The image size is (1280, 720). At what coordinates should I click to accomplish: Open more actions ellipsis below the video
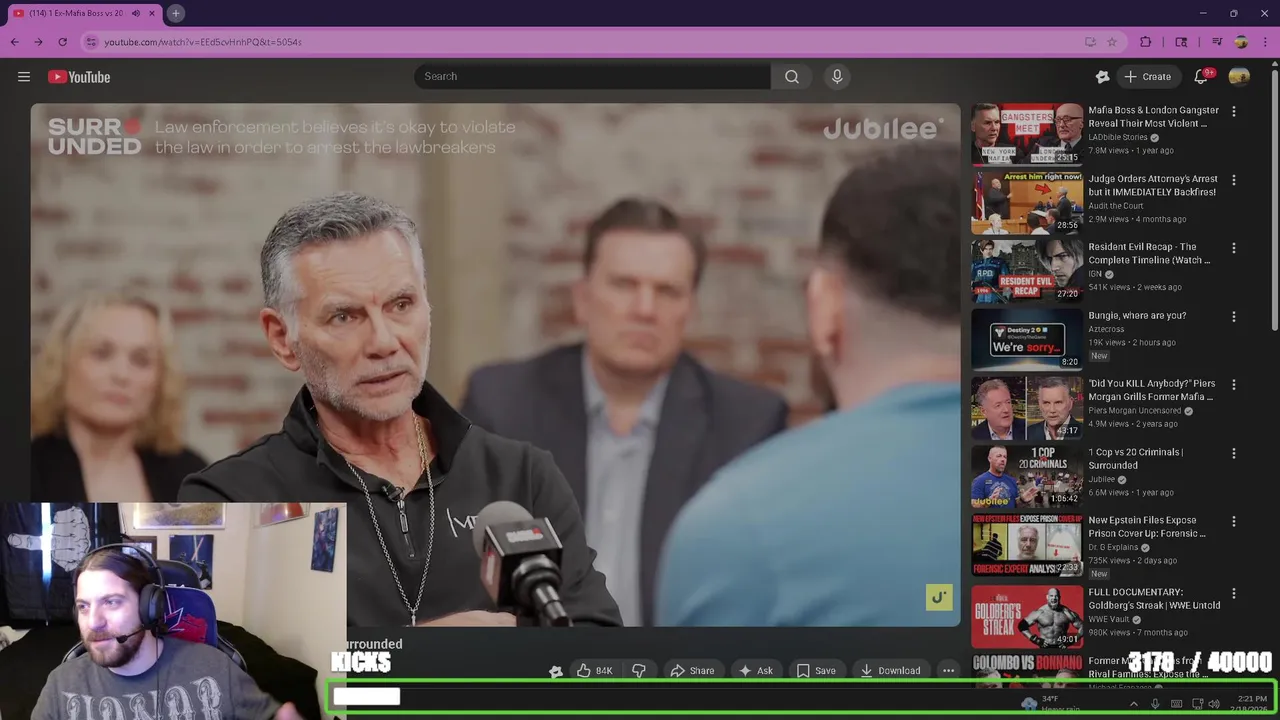(948, 671)
